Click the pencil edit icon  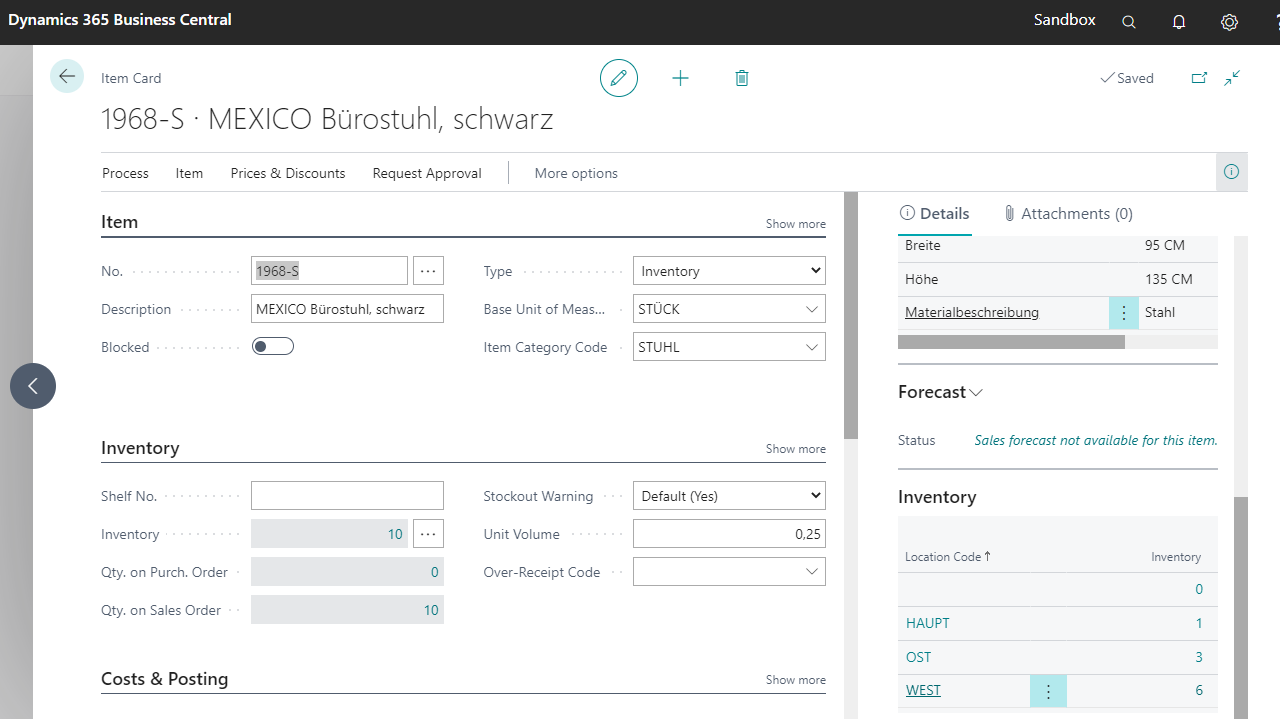619,78
